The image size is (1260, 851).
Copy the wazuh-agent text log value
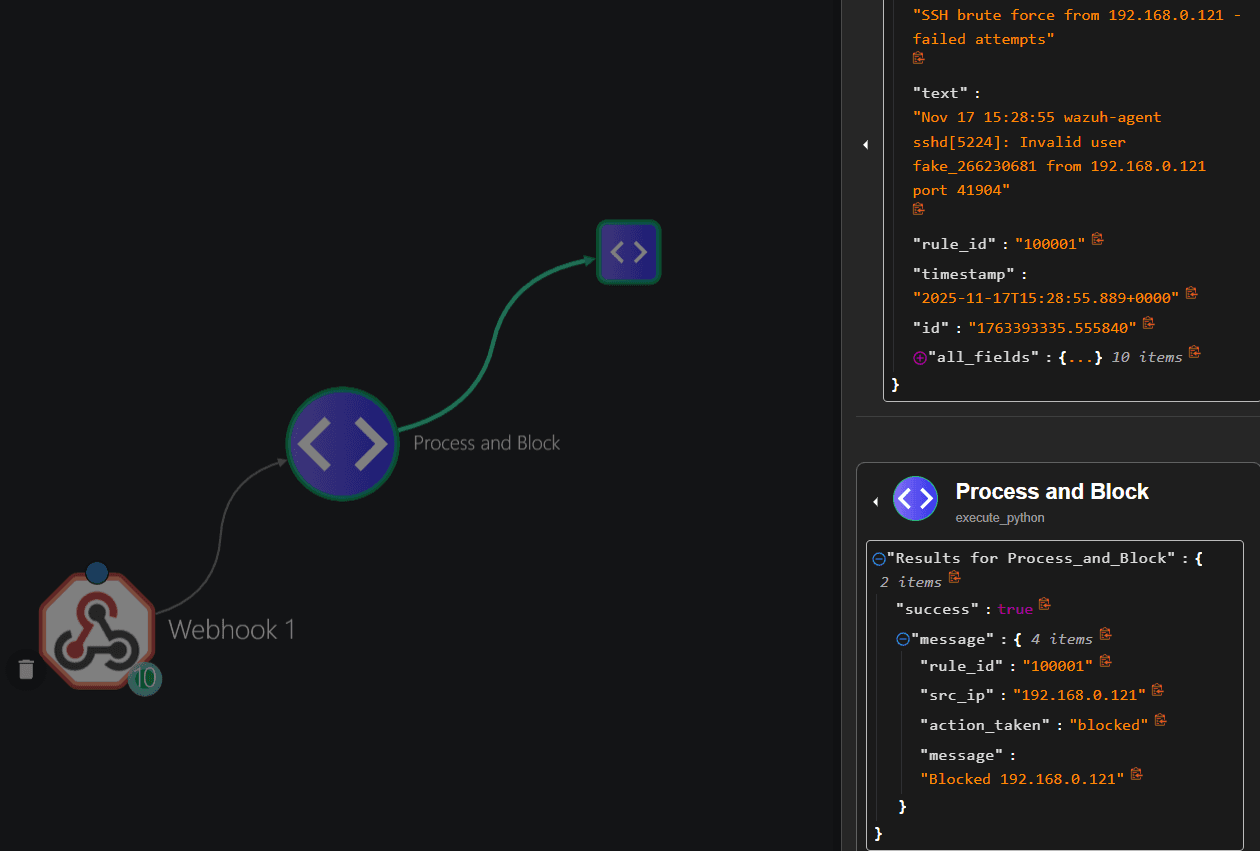pos(919,209)
